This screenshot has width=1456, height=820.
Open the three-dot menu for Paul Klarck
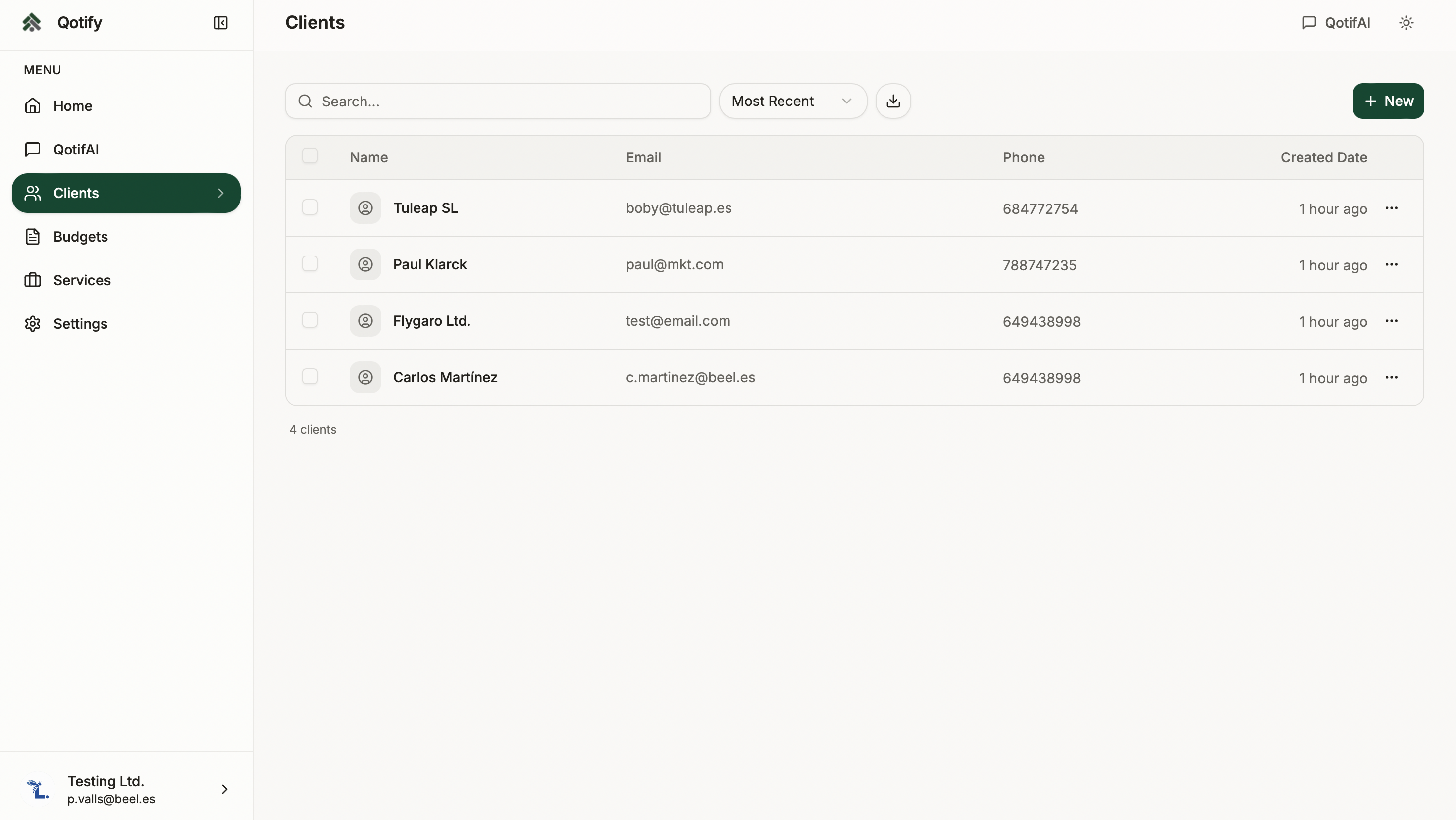pyautogui.click(x=1393, y=264)
